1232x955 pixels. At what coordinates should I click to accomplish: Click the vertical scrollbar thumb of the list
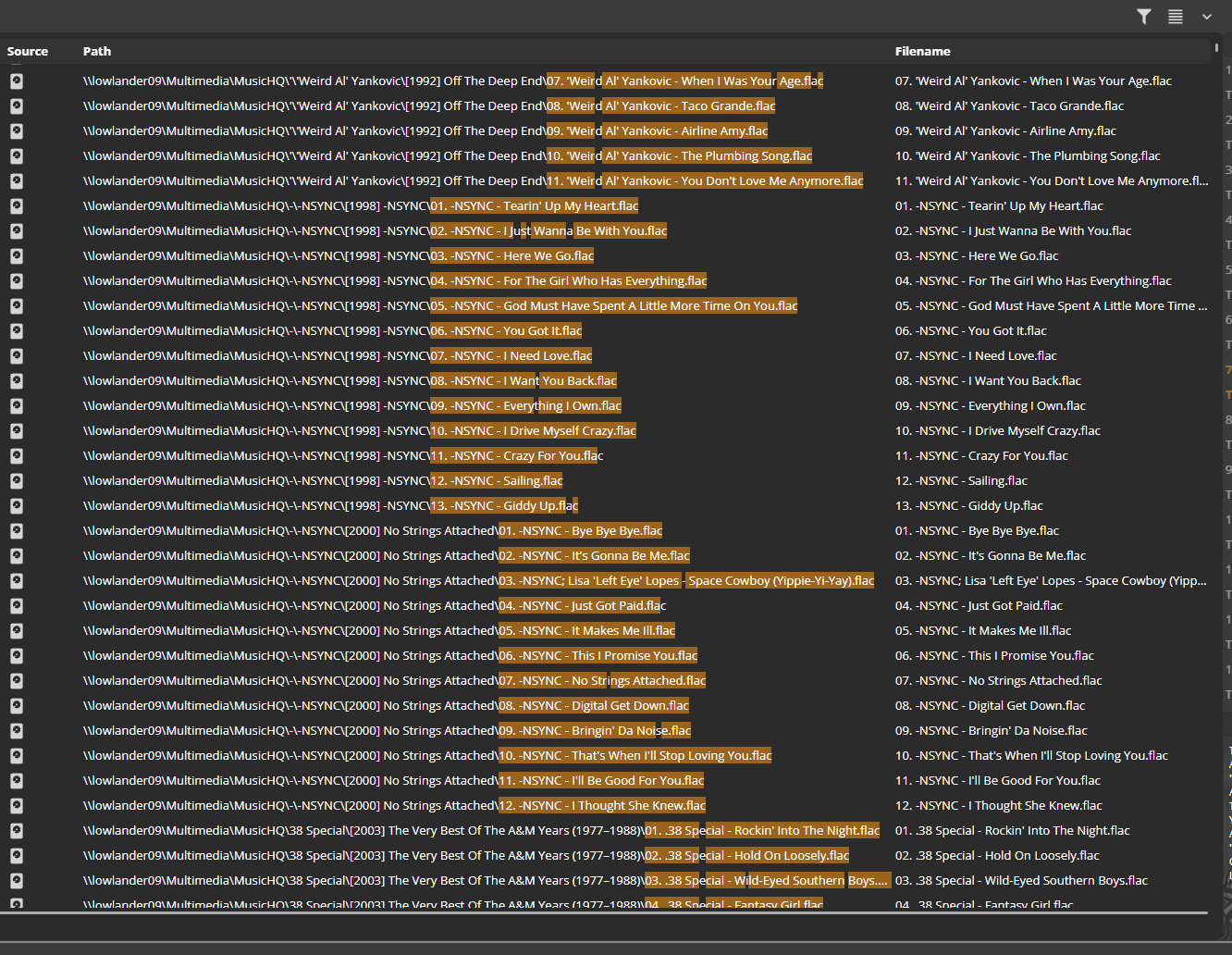pyautogui.click(x=1216, y=48)
